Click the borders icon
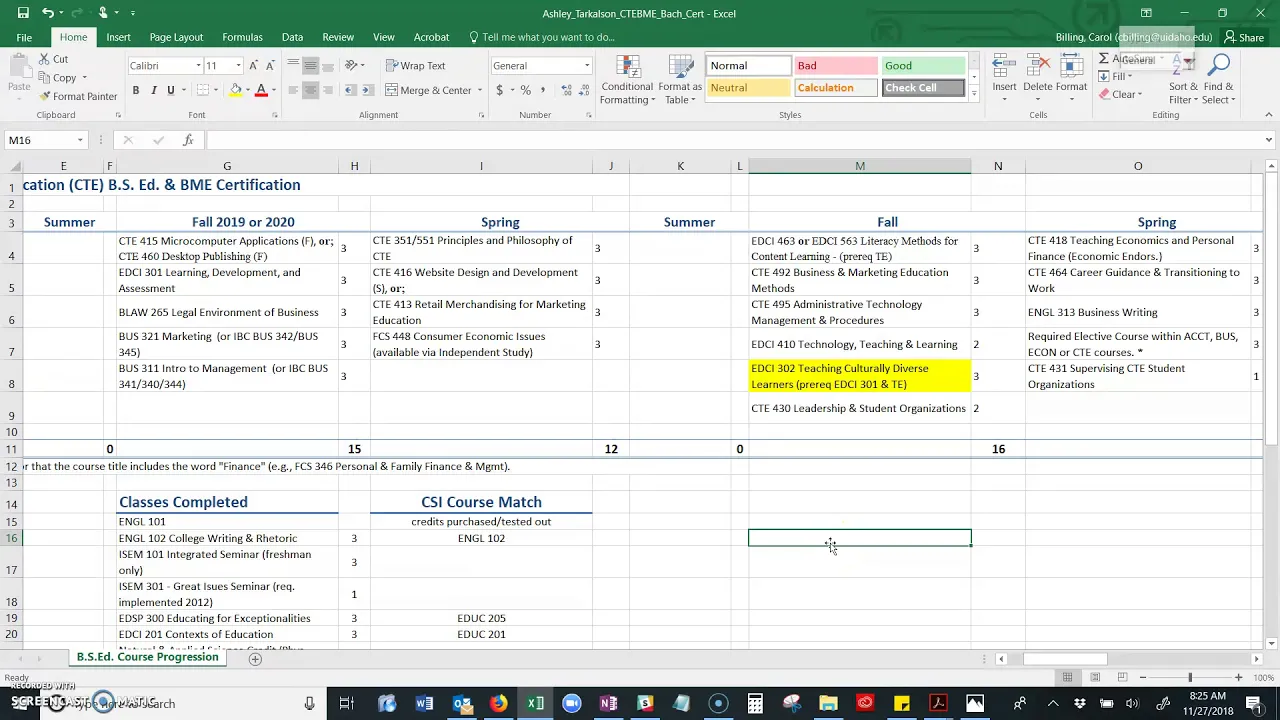This screenshot has width=1280, height=720. [x=203, y=91]
